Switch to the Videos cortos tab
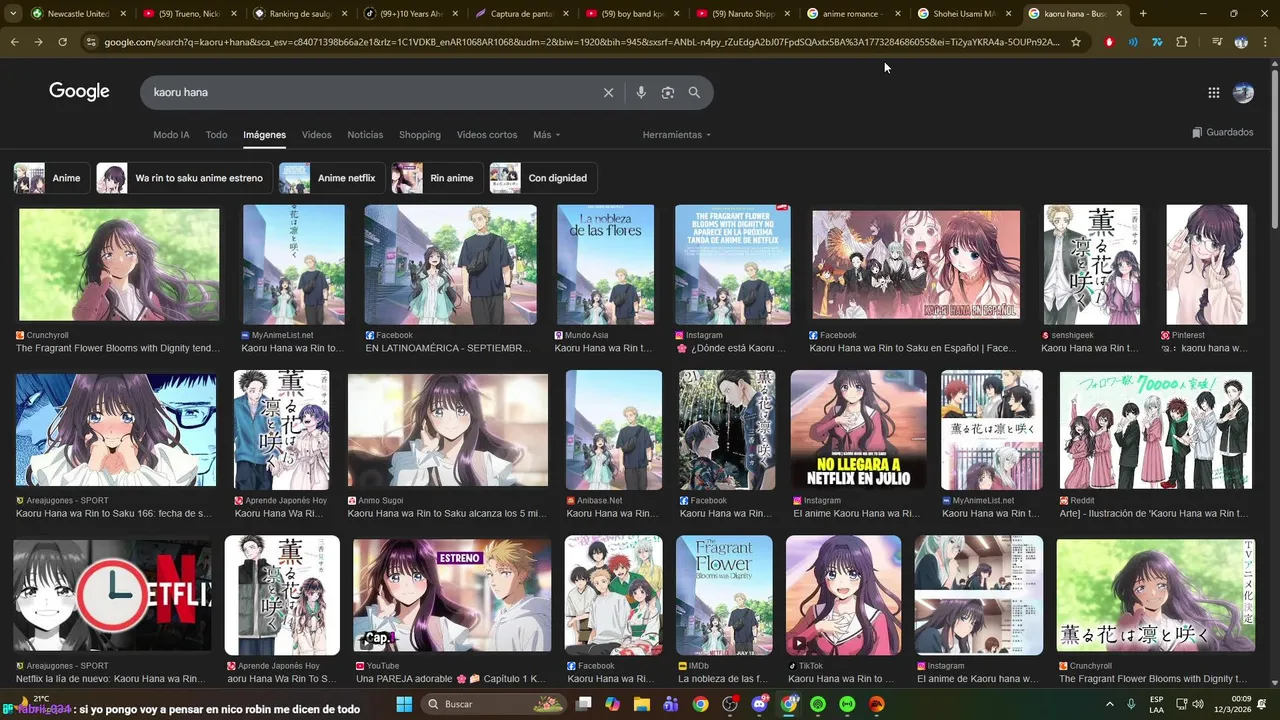Image resolution: width=1280 pixels, height=720 pixels. click(x=487, y=135)
